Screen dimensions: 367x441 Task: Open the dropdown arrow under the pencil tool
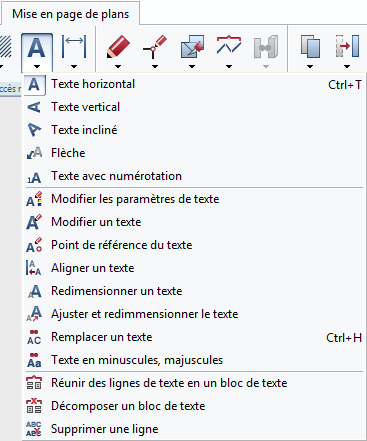[x=118, y=66]
